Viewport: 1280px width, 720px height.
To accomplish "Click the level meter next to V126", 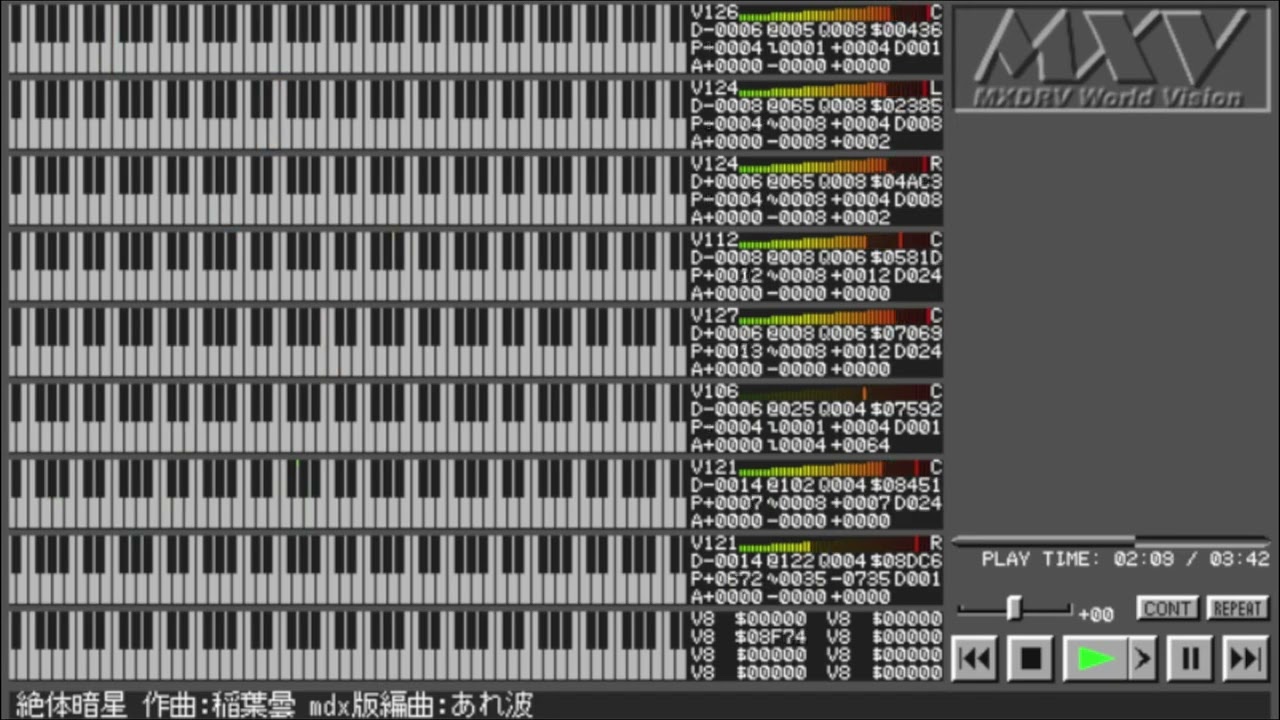I will 834,14.
